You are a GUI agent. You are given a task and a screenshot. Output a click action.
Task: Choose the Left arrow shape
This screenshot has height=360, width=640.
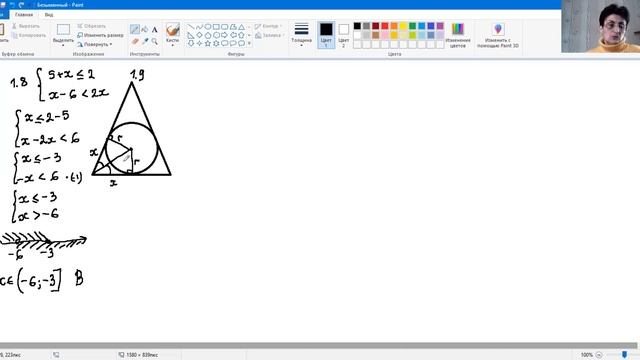point(233,35)
